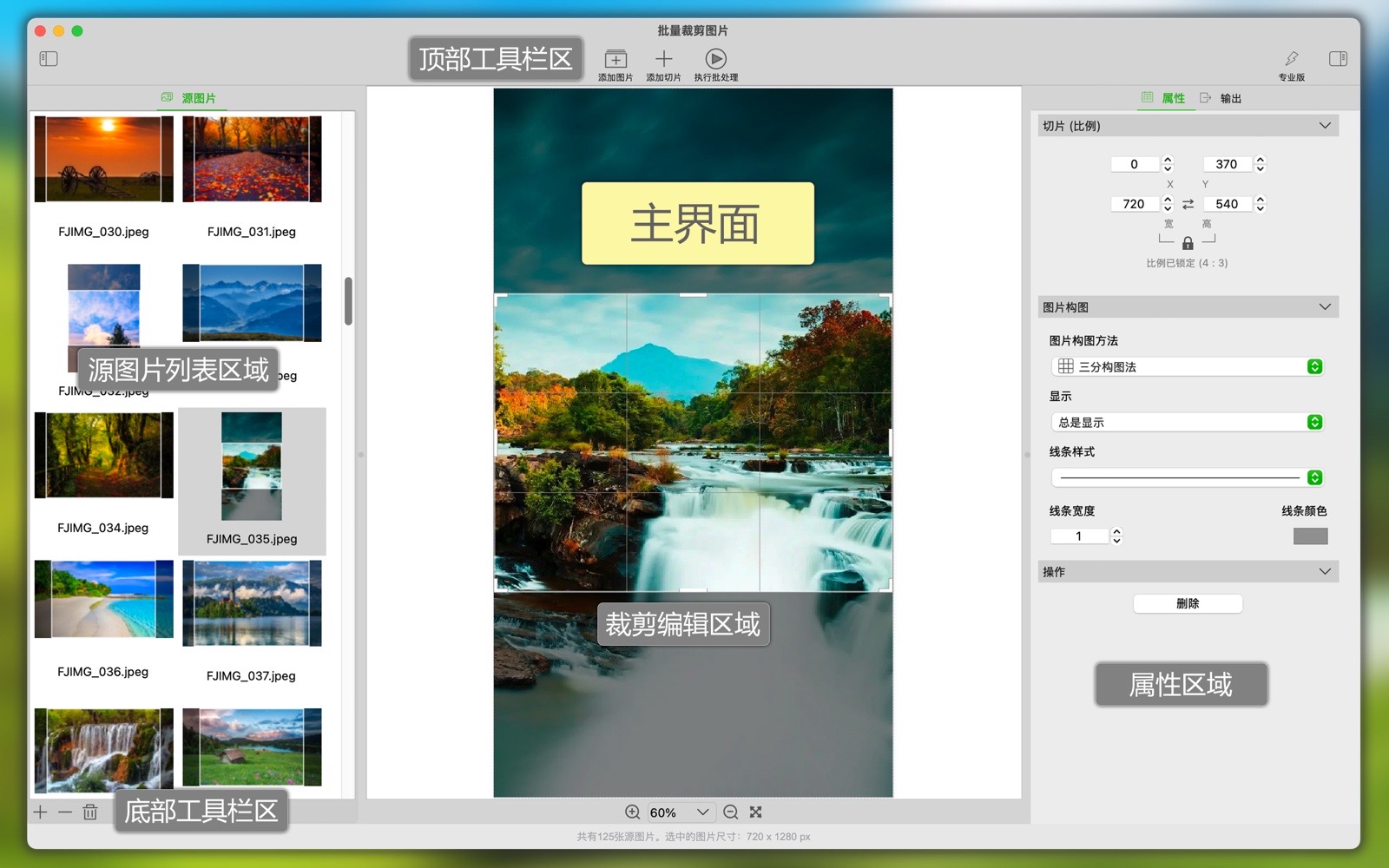
Task: Click the Pro version (专业版) icon
Action: (1291, 59)
